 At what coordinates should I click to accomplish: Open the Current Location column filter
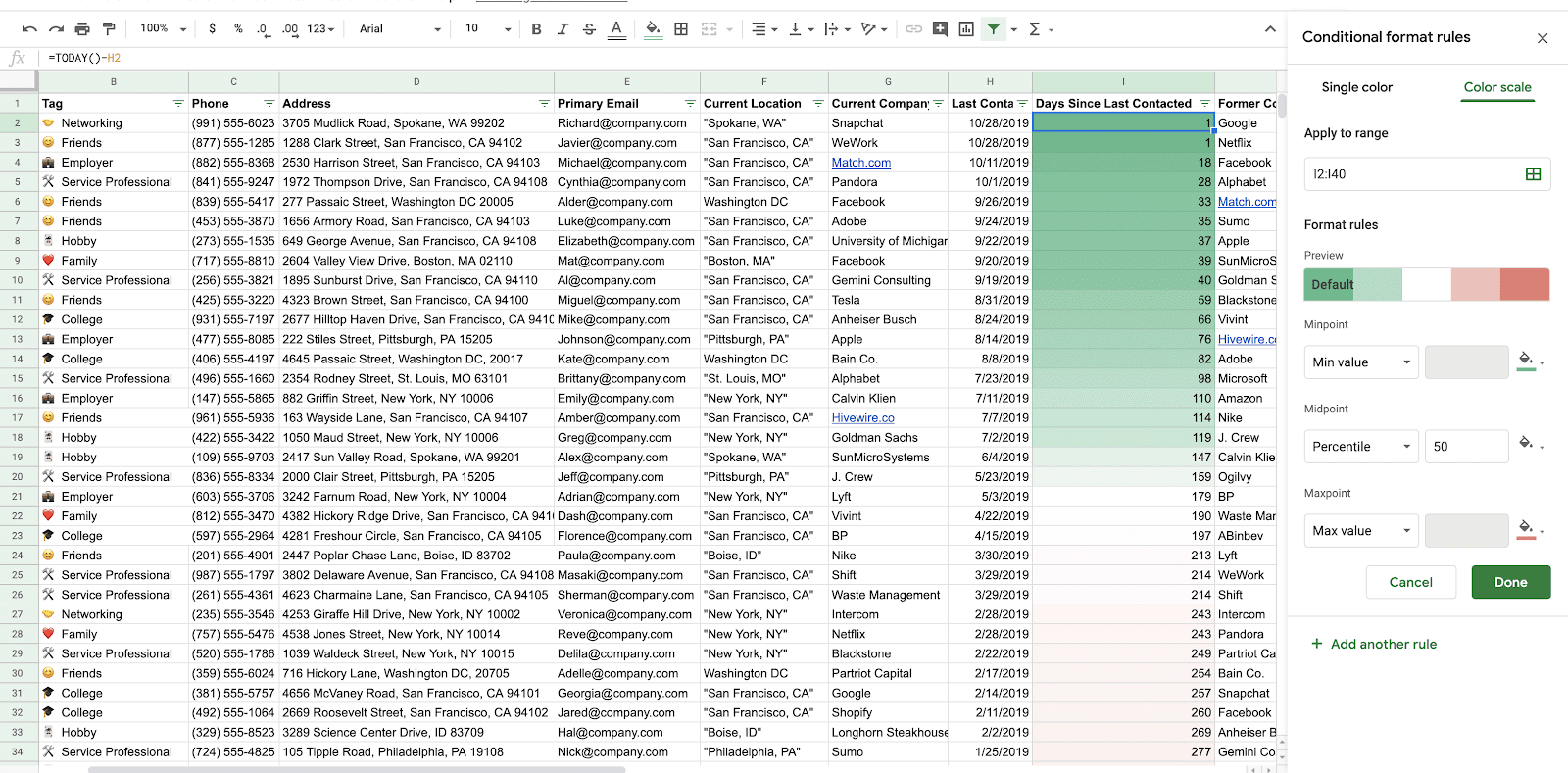tap(818, 104)
